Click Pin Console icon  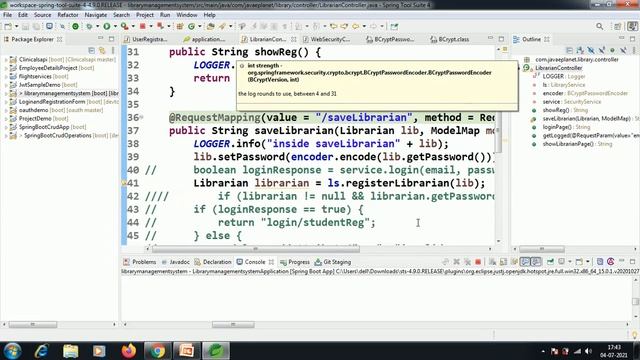pos(550,262)
